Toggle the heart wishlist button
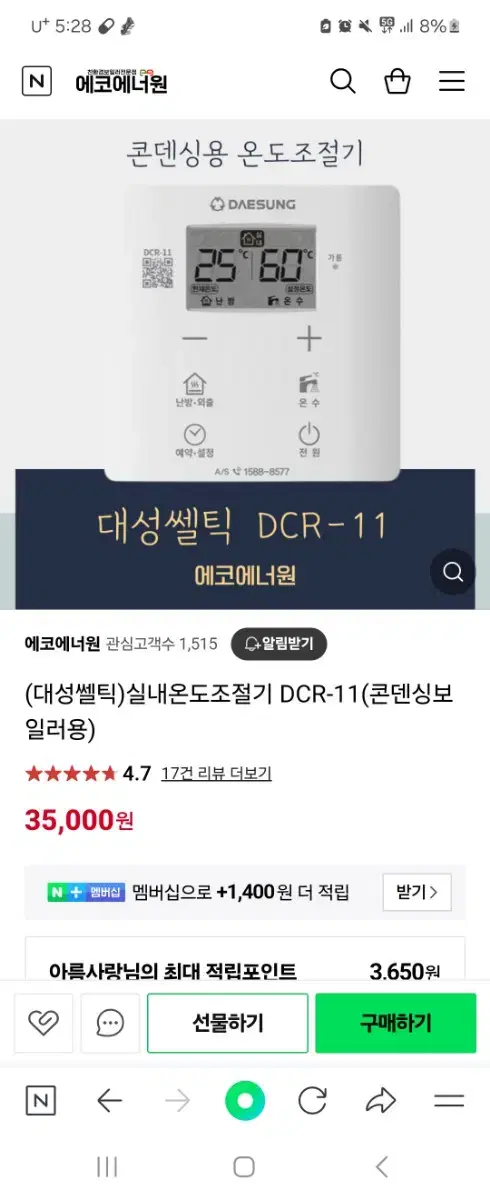Viewport: 490px width, 1200px height. pyautogui.click(x=43, y=1023)
